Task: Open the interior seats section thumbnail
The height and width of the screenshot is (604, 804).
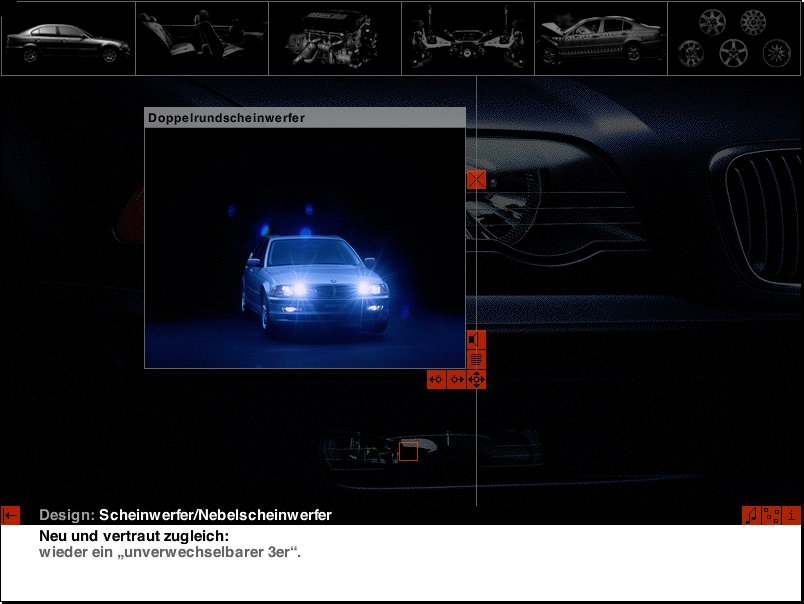Action: tap(202, 38)
